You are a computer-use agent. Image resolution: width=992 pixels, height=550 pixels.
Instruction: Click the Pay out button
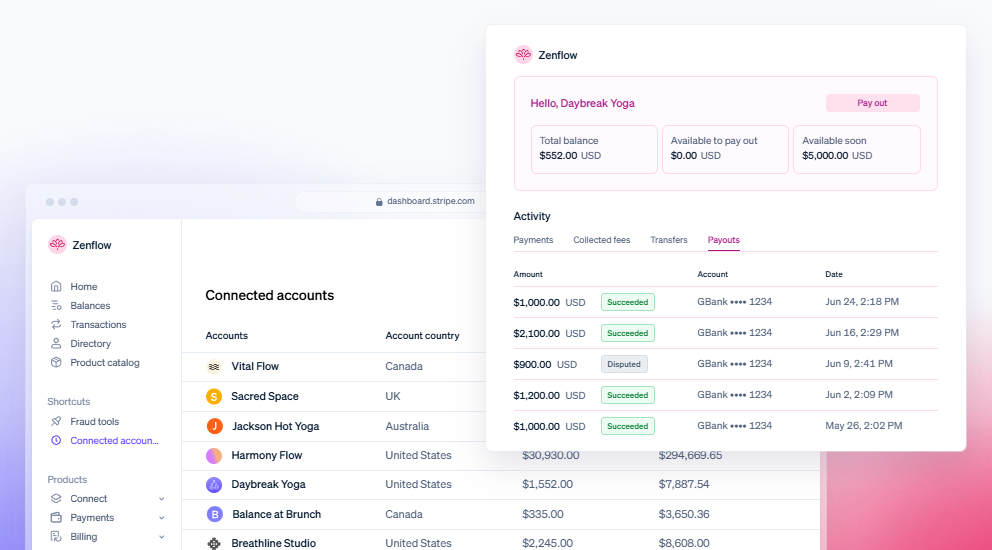tap(872, 103)
